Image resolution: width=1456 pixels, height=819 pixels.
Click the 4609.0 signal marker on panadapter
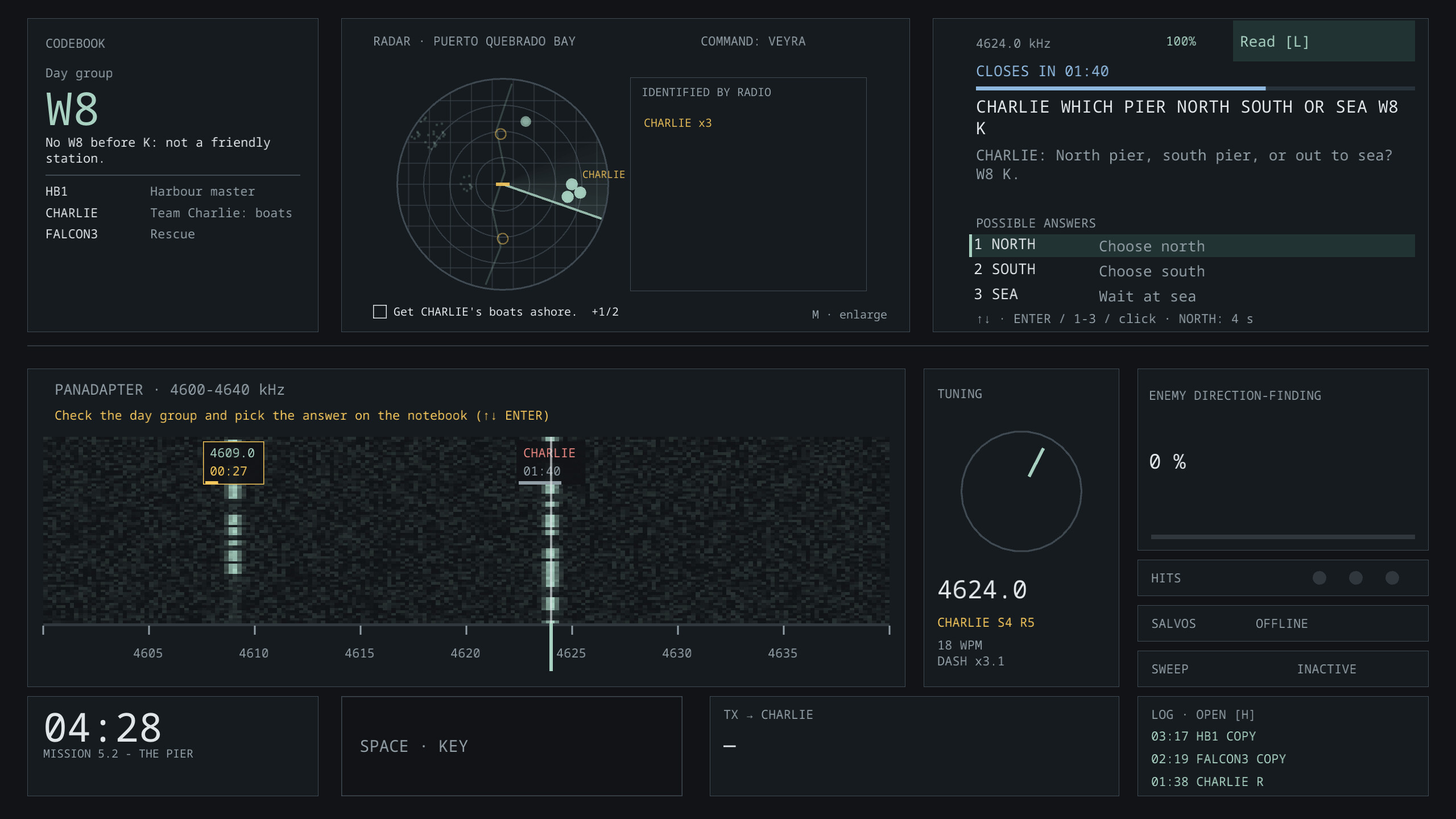coord(233,462)
